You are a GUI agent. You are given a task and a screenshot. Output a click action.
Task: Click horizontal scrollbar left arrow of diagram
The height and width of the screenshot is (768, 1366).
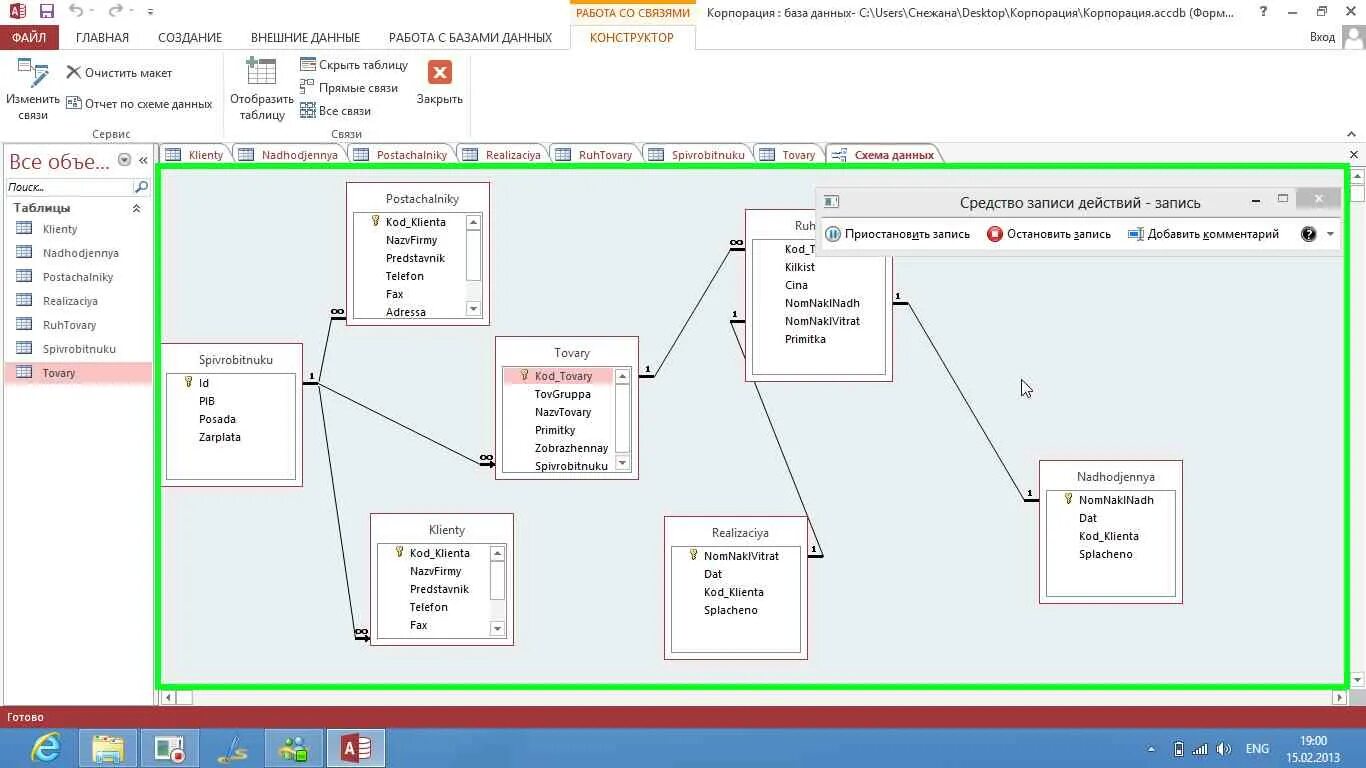[x=168, y=698]
